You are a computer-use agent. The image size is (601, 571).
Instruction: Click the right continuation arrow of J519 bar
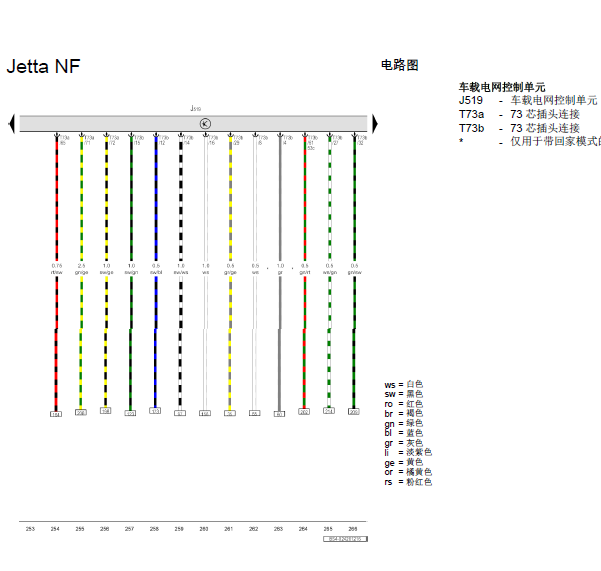coord(375,124)
